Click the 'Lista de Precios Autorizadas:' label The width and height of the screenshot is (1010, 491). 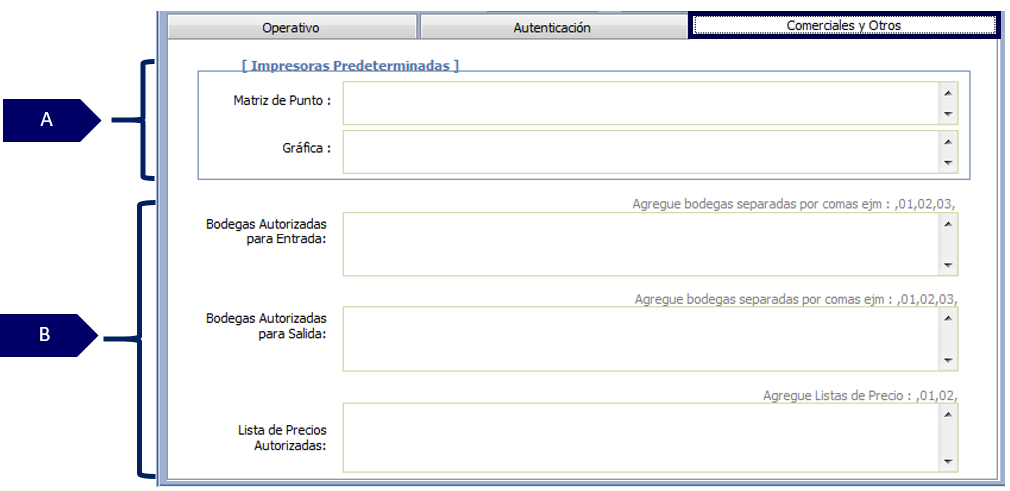[283, 438]
